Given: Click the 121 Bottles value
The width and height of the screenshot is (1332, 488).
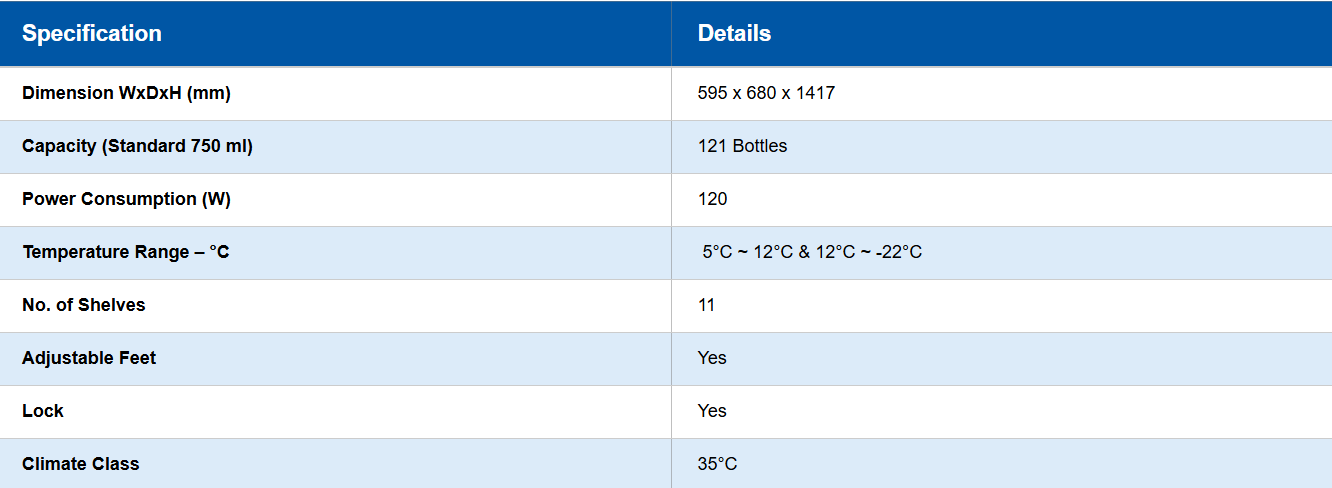Looking at the screenshot, I should click(x=742, y=146).
